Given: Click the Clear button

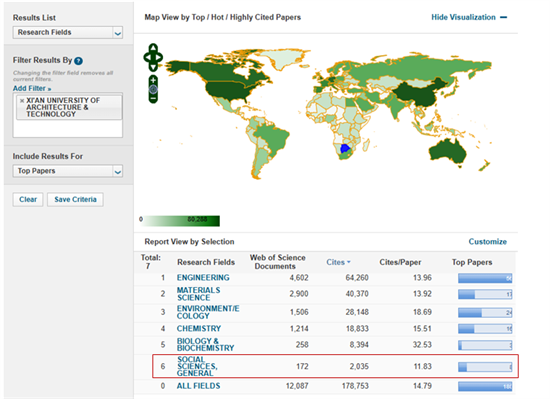Looking at the screenshot, I should (28, 200).
